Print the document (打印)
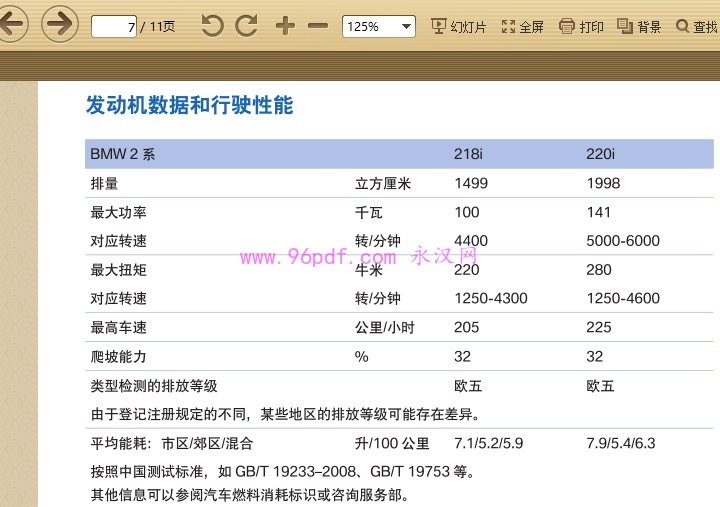Image resolution: width=720 pixels, height=507 pixels. (581, 27)
